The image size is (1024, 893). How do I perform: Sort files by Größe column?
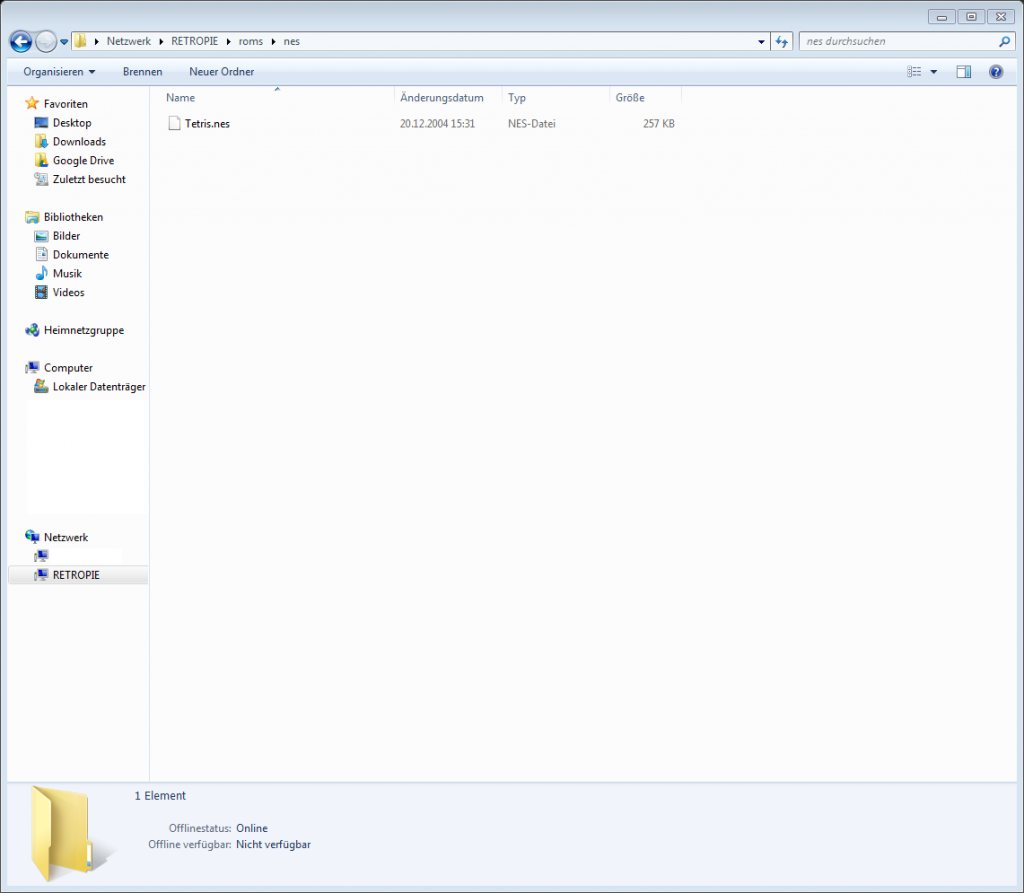(x=630, y=98)
